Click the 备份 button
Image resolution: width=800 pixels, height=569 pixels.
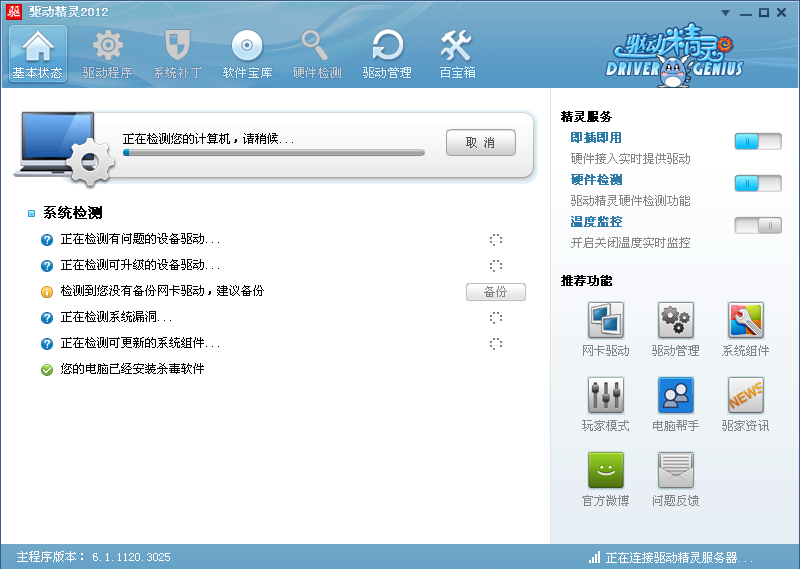[495, 292]
